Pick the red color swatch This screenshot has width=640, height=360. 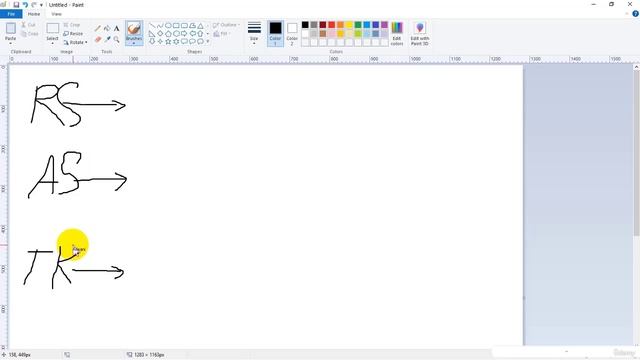331,25
